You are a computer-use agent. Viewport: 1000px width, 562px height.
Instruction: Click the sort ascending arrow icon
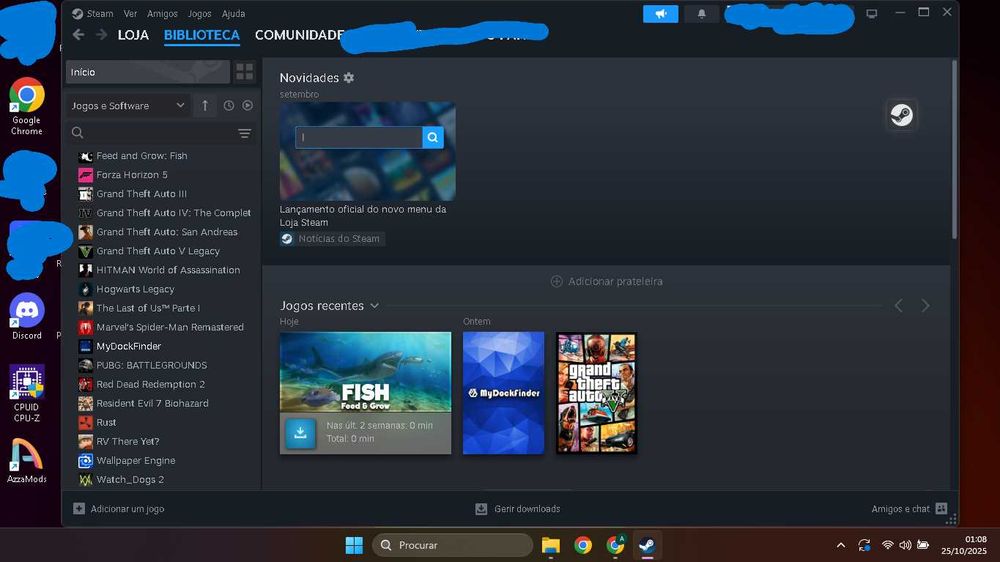205,105
